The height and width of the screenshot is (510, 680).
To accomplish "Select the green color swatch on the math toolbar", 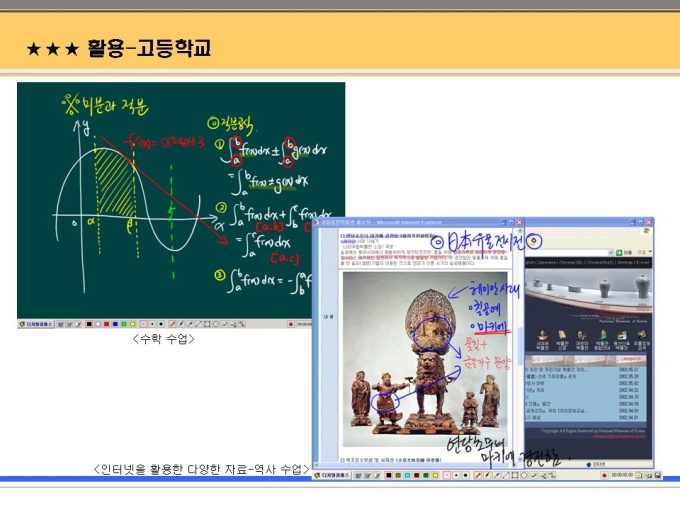I will 124,324.
